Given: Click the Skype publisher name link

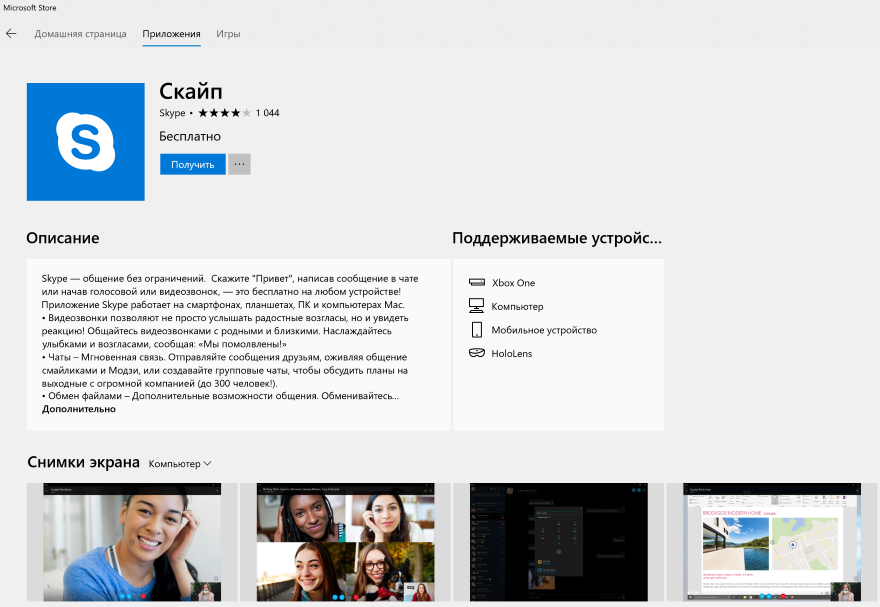Looking at the screenshot, I should [x=172, y=113].
